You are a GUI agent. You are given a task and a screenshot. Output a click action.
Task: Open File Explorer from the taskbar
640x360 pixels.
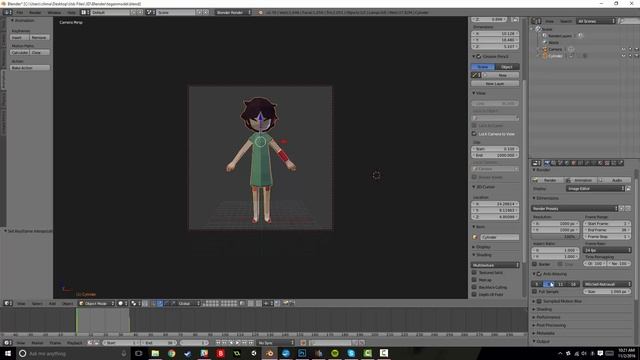click(x=155, y=353)
